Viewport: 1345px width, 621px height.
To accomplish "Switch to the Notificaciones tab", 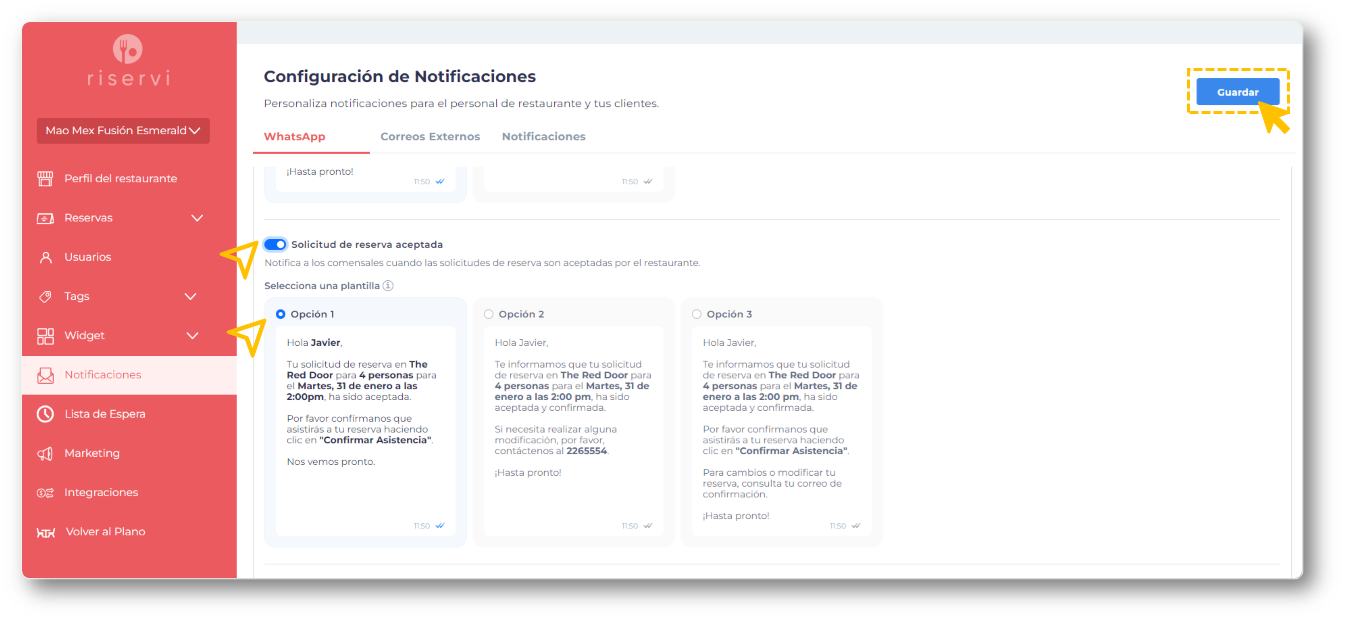I will click(544, 137).
